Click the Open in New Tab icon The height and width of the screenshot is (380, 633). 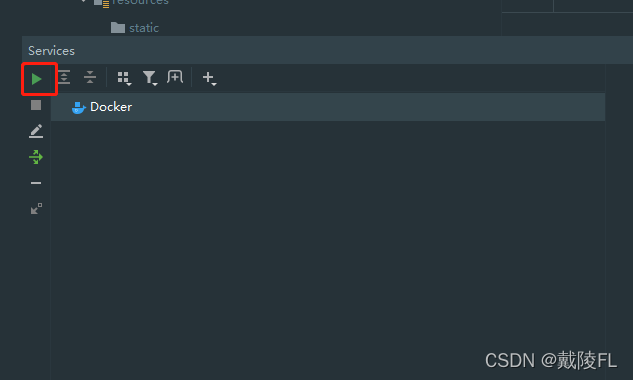pyautogui.click(x=175, y=77)
